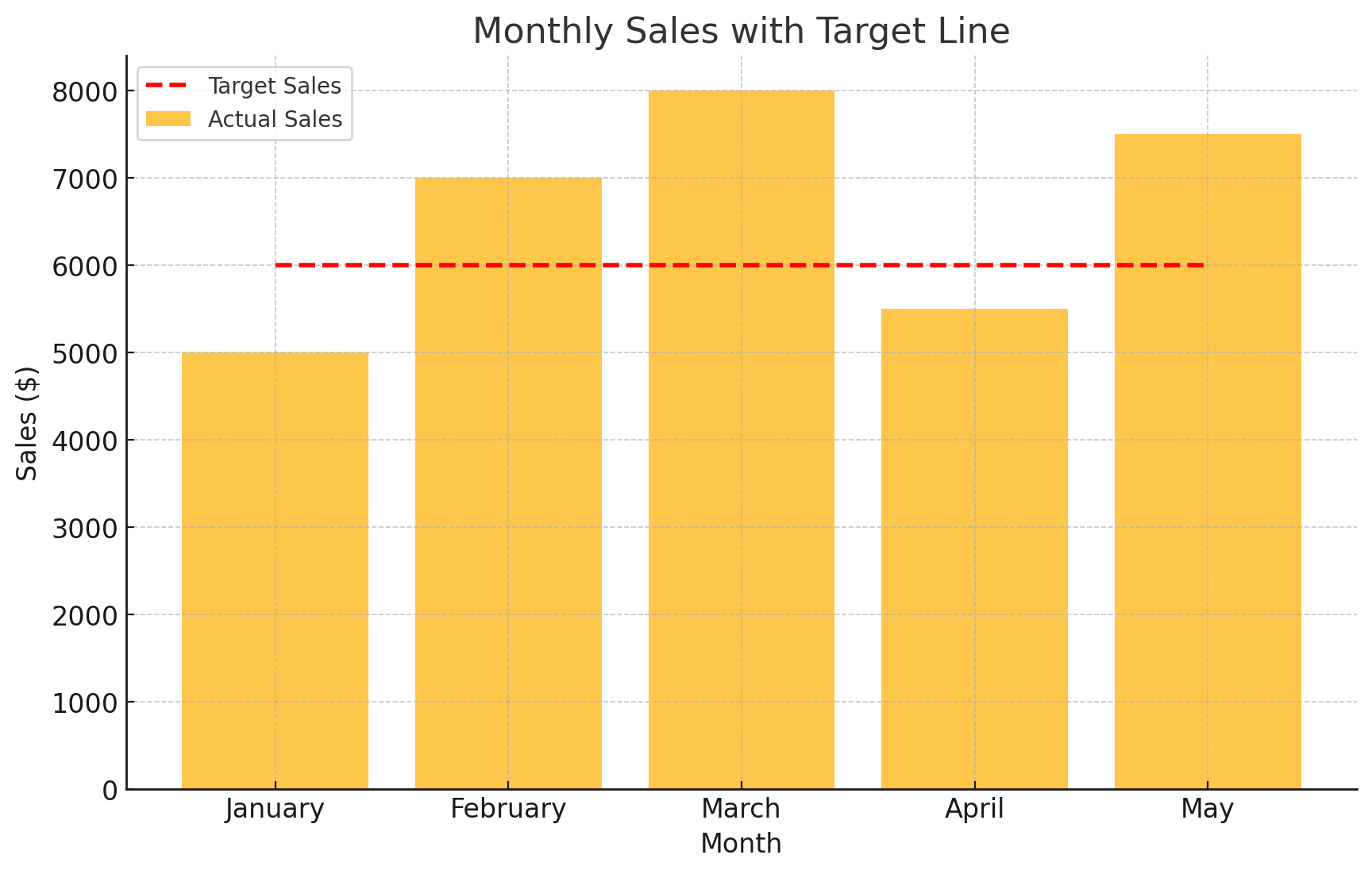Viewport: 1372px width, 874px height.
Task: Click the 8000 y-axis tick label
Action: tap(84, 92)
